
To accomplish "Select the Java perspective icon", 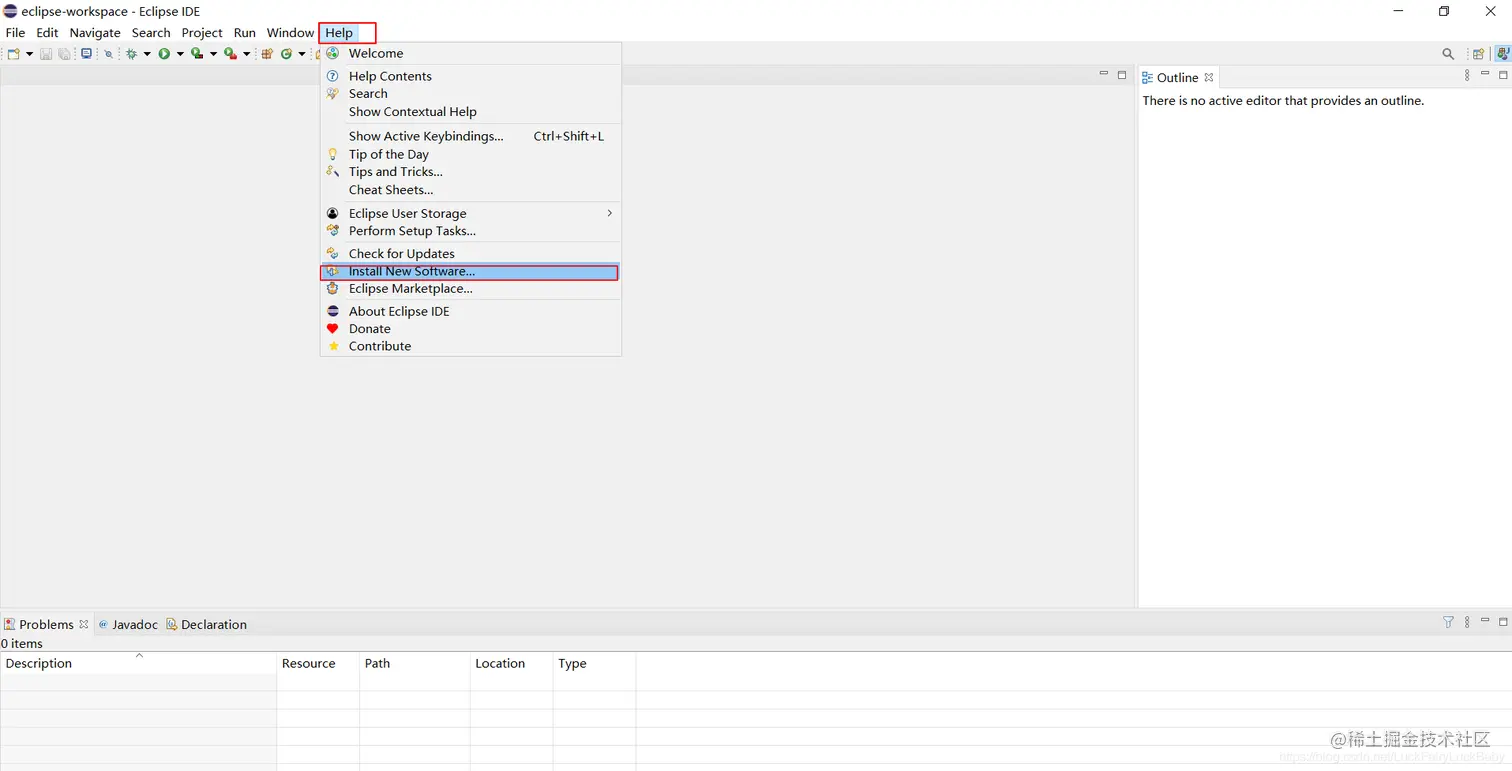I will [x=1502, y=54].
